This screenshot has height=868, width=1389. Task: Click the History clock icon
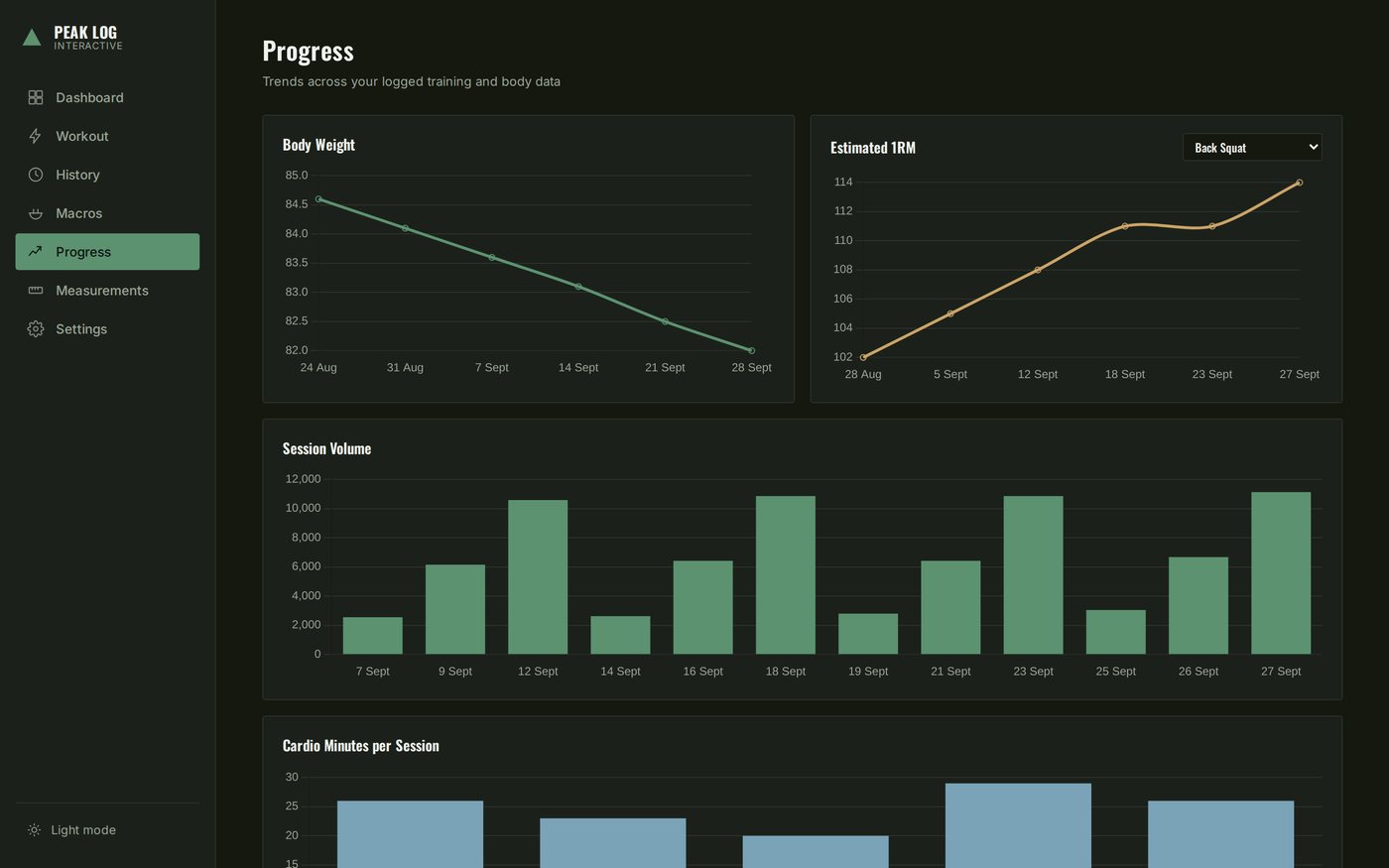point(36,175)
